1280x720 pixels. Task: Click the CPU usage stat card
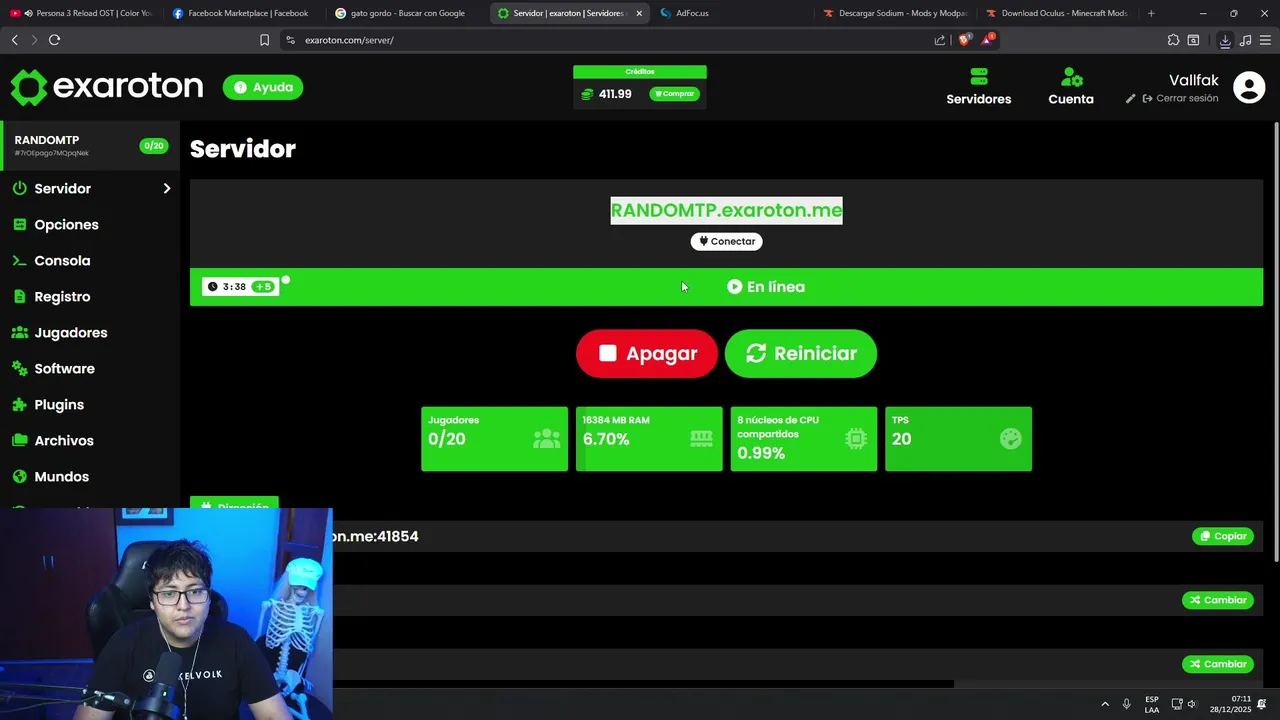804,438
